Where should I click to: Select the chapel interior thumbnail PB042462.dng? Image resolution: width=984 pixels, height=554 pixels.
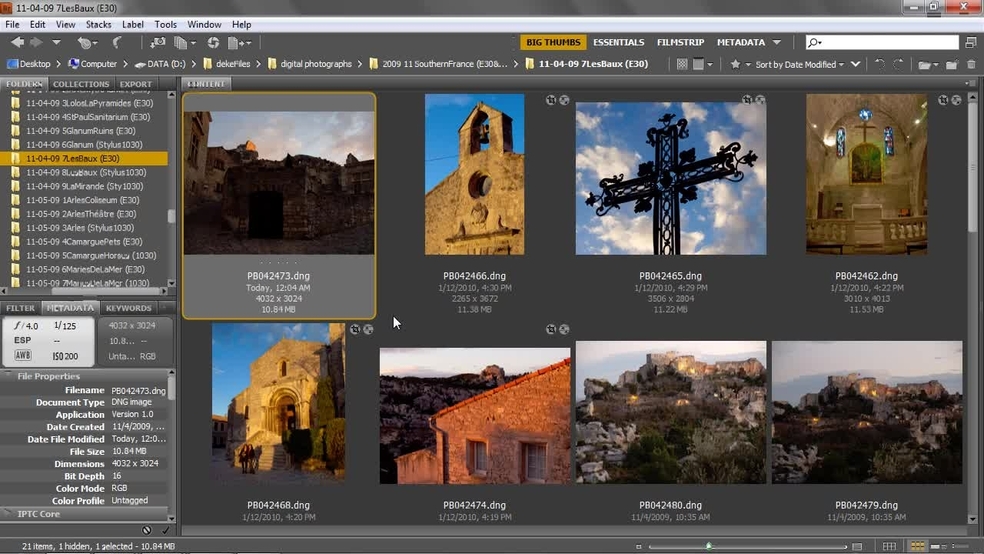pos(866,174)
